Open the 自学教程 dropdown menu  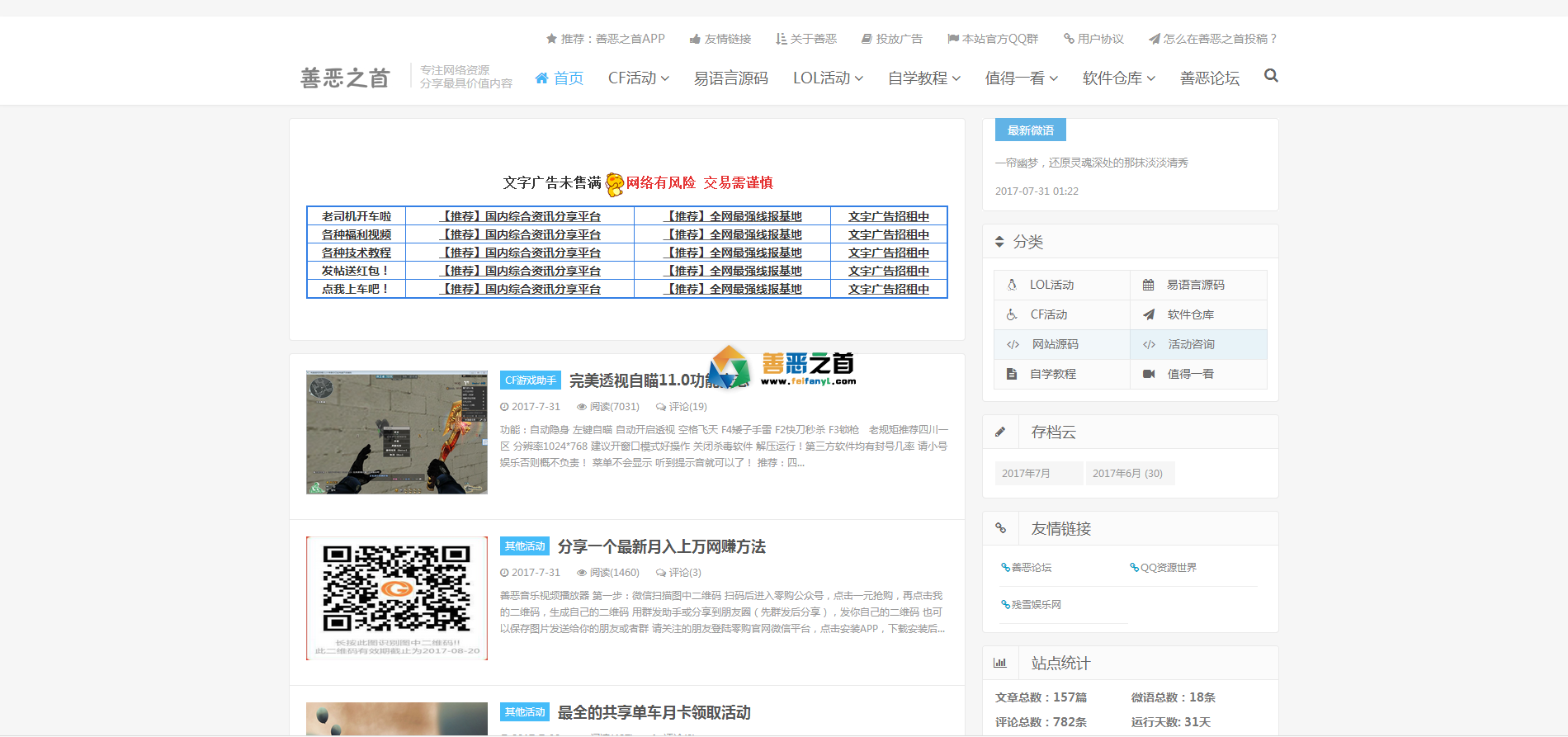pos(923,78)
